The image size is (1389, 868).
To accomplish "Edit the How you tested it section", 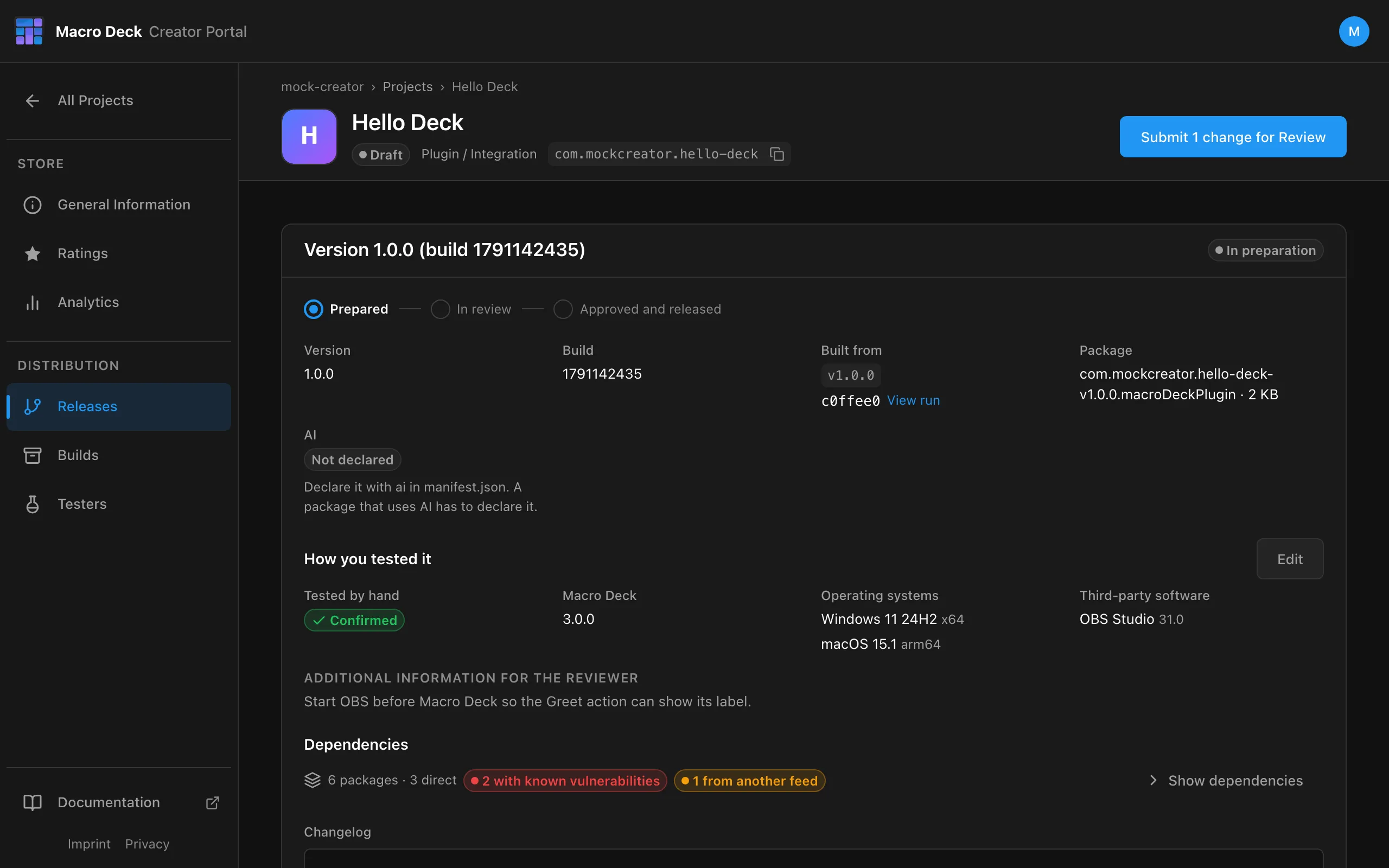I will pyautogui.click(x=1290, y=559).
